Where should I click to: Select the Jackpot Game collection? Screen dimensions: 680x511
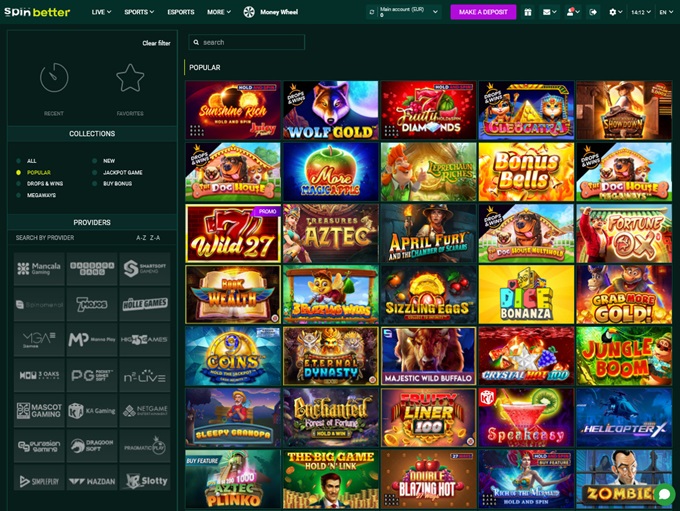pos(122,172)
